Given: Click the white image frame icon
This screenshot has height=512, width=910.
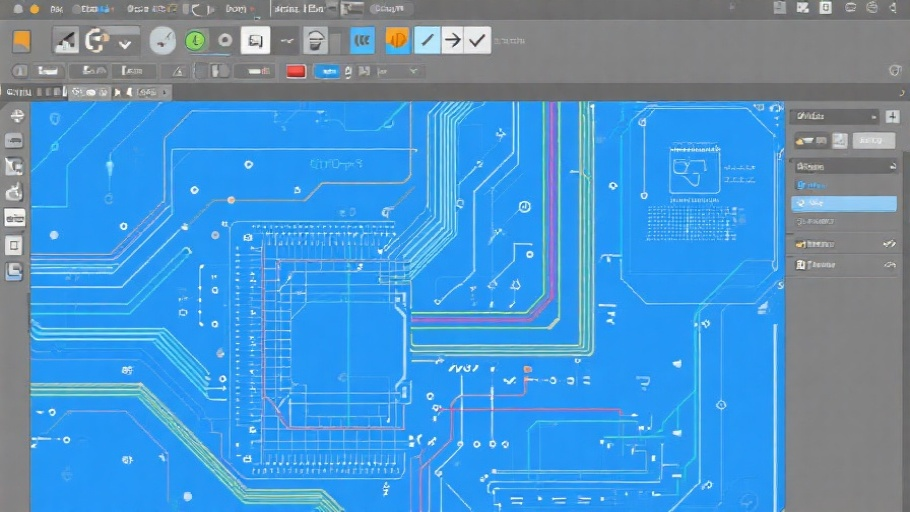Looking at the screenshot, I should point(255,41).
